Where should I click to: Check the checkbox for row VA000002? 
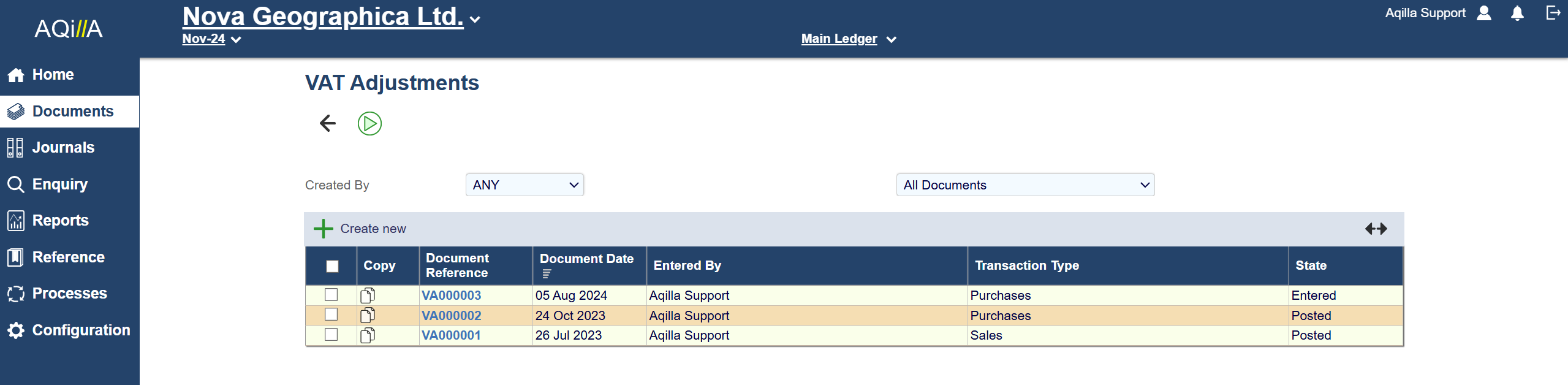[331, 315]
